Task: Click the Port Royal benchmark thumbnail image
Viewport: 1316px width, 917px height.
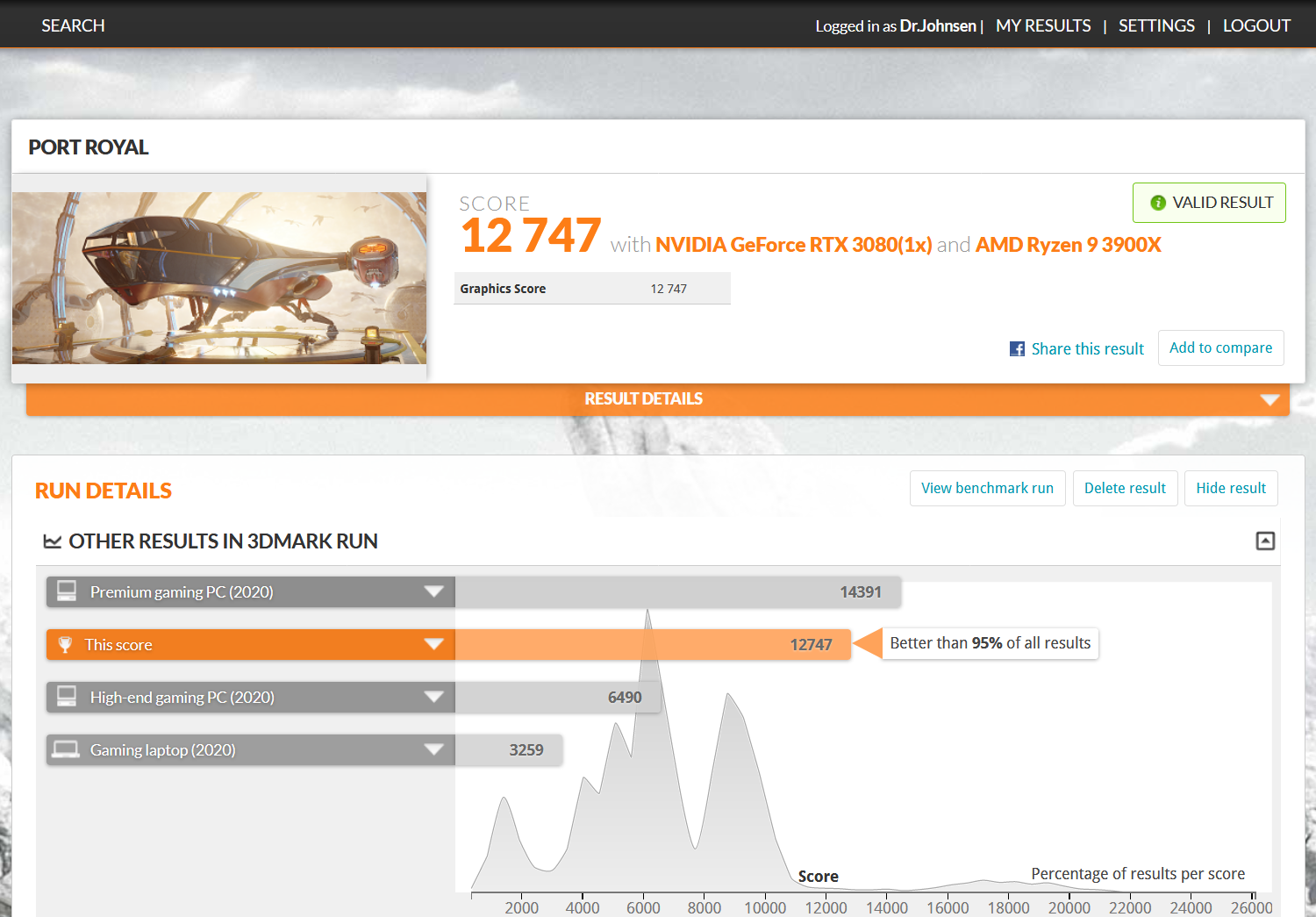Action: point(219,278)
